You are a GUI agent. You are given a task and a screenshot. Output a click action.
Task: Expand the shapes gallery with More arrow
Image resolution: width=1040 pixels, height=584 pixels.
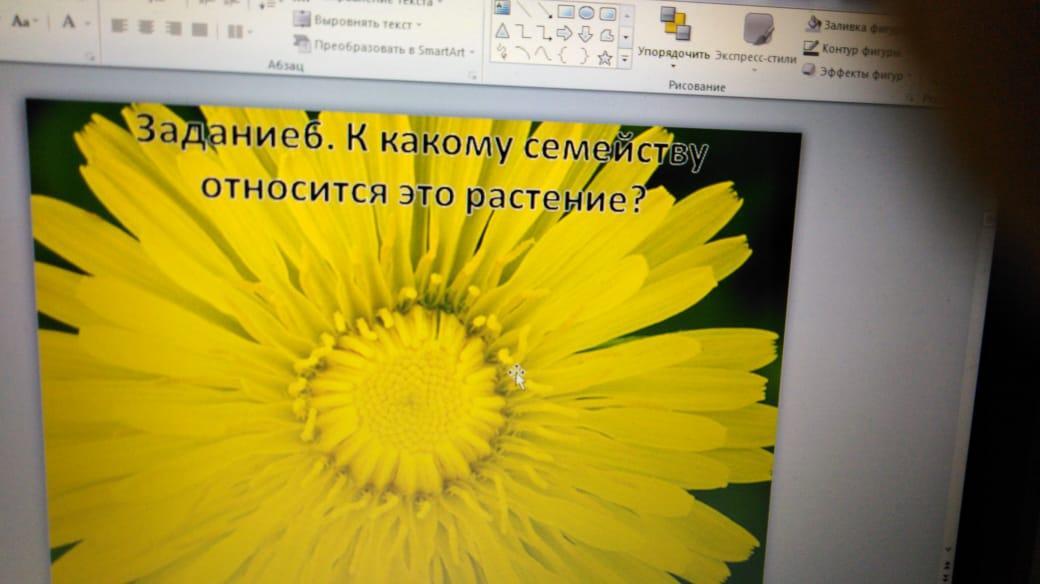625,59
